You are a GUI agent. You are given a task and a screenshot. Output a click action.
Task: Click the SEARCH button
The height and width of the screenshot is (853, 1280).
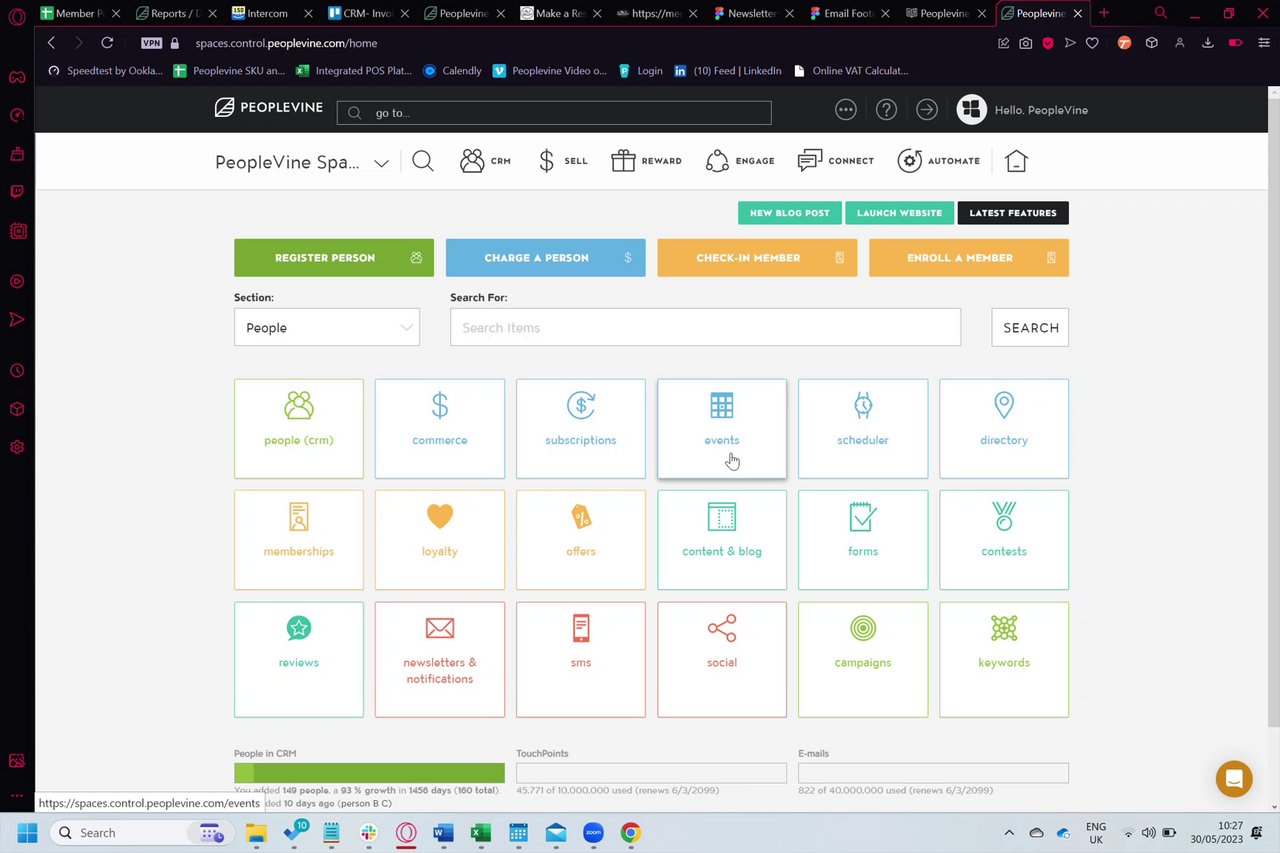click(1030, 328)
